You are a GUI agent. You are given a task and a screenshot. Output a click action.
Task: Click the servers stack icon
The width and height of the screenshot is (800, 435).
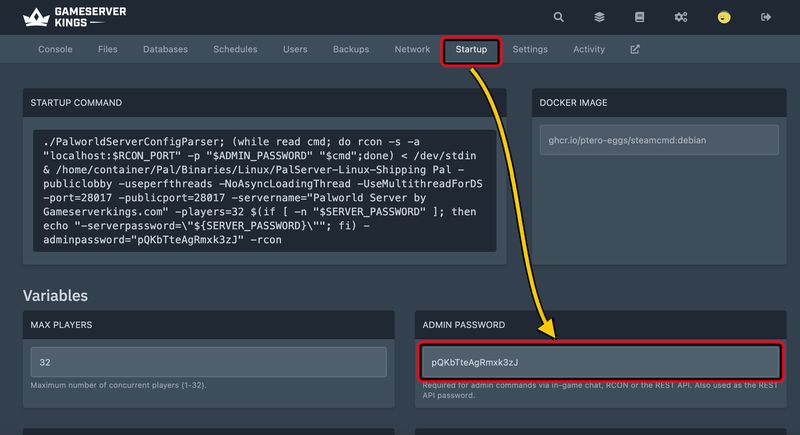599,17
